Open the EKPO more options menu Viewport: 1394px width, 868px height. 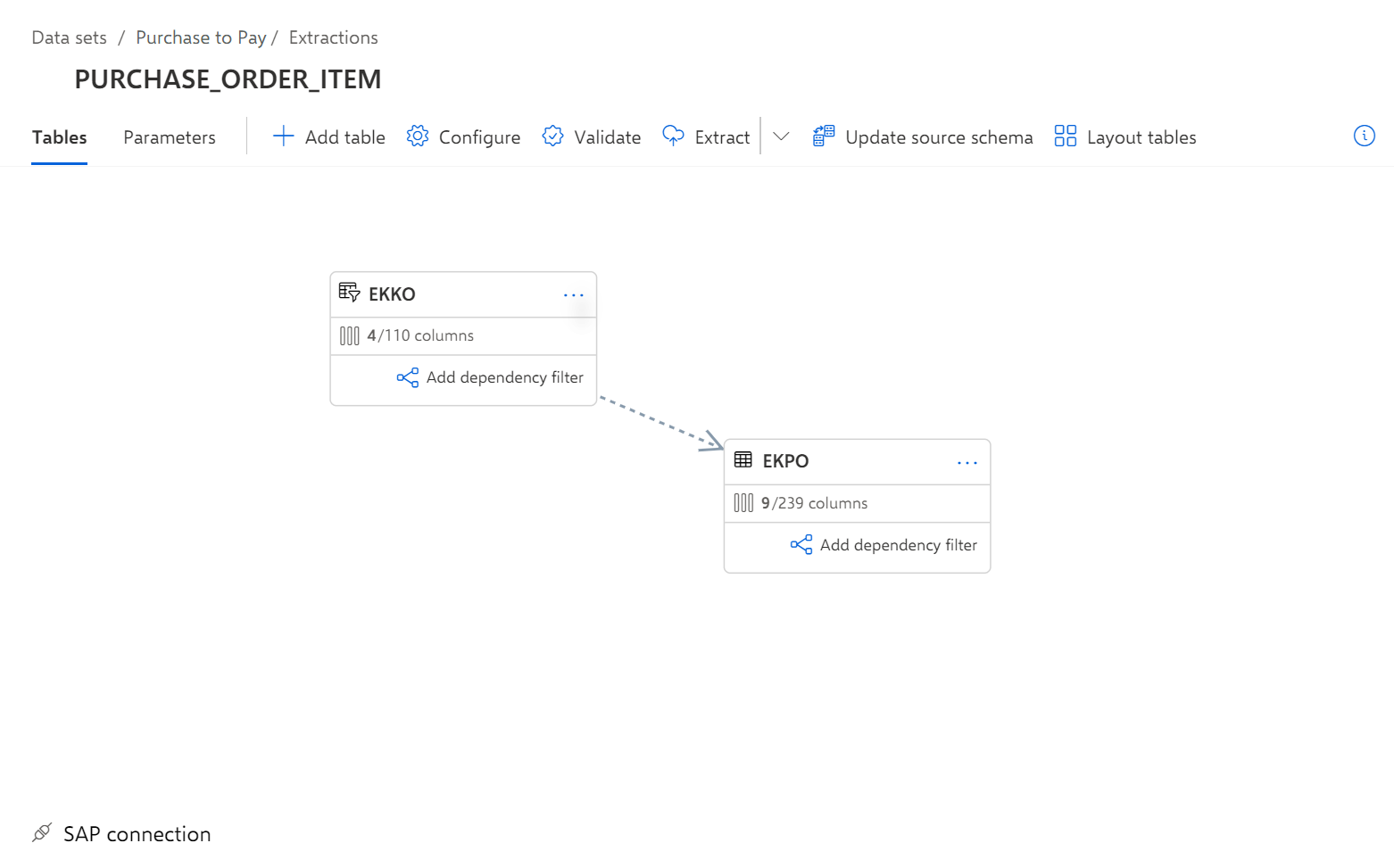coord(967,462)
